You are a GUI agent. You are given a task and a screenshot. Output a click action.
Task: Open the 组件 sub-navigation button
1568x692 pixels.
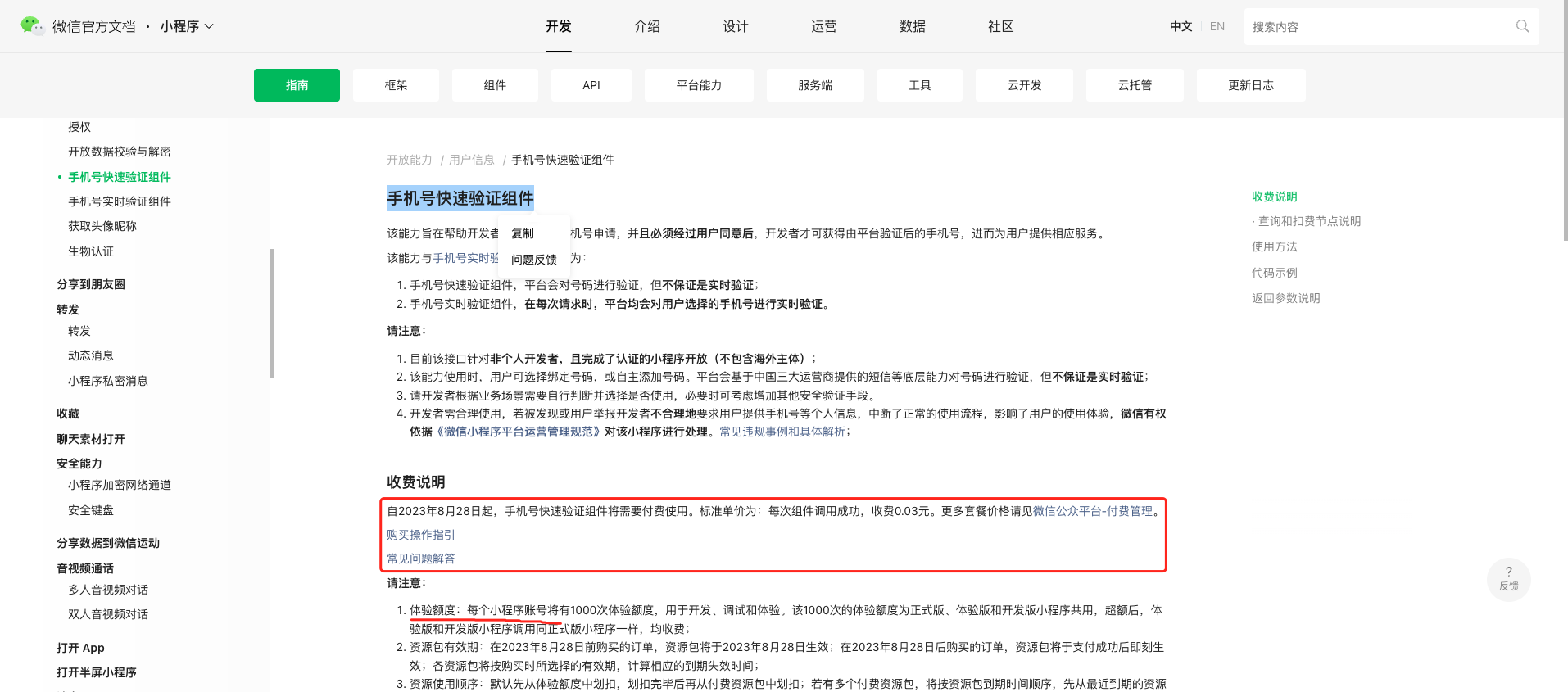coord(495,85)
